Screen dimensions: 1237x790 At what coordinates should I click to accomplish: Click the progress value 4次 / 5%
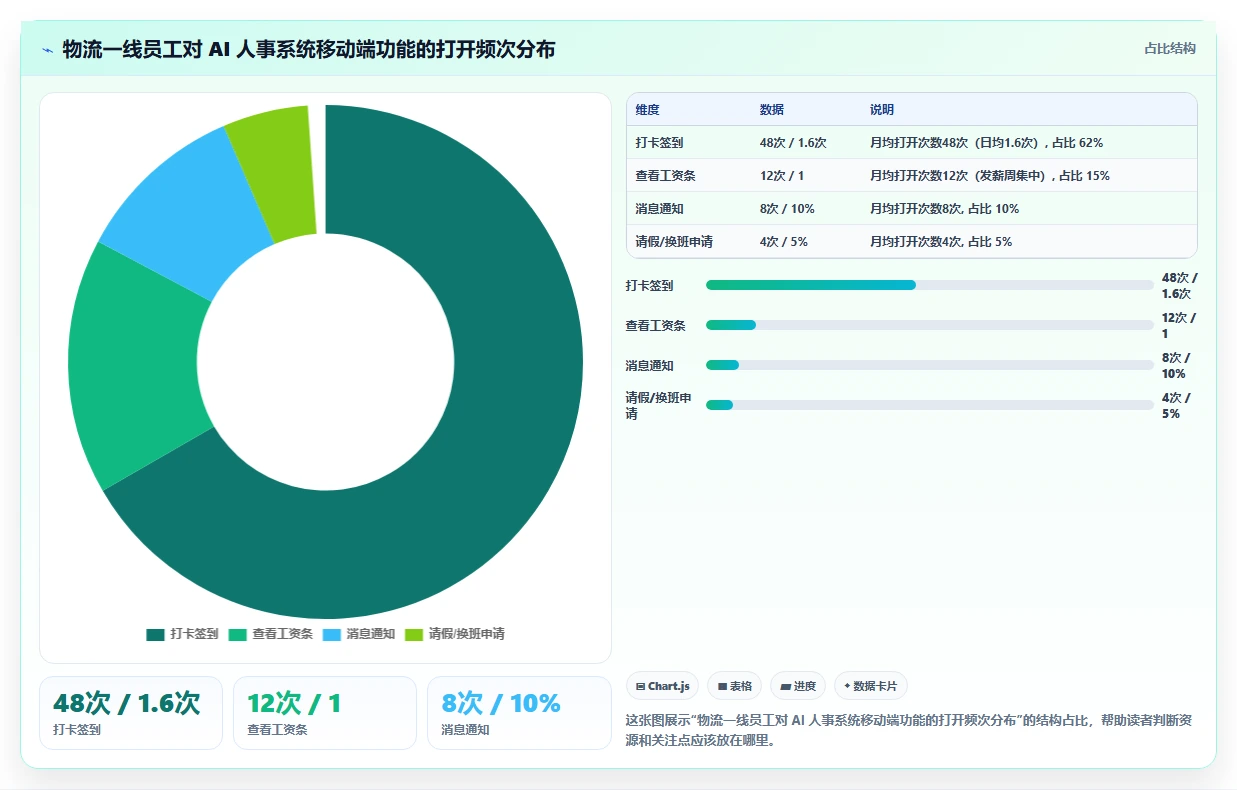pyautogui.click(x=1176, y=406)
